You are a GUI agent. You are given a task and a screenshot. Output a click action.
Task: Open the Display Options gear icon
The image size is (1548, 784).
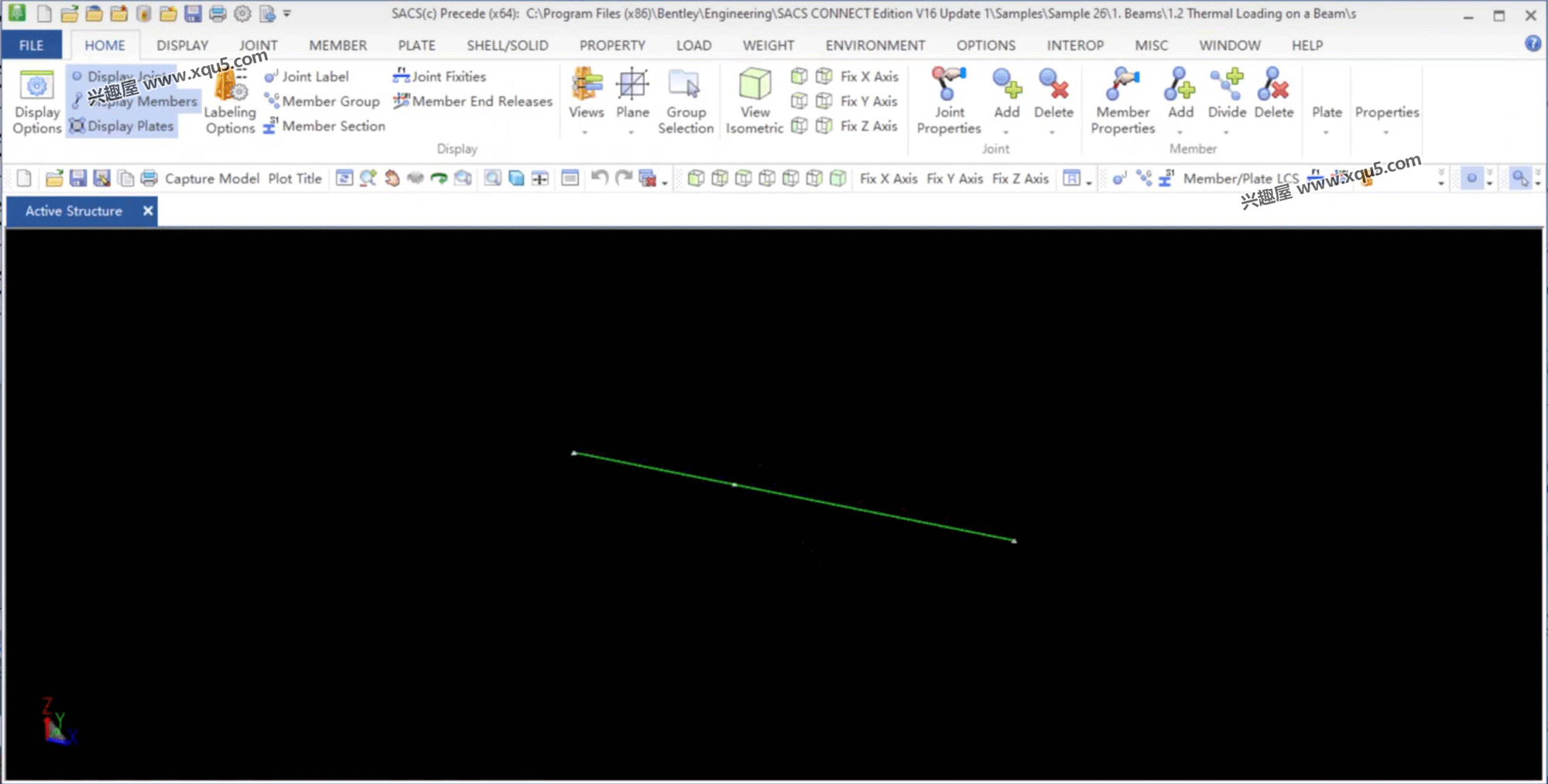click(36, 85)
